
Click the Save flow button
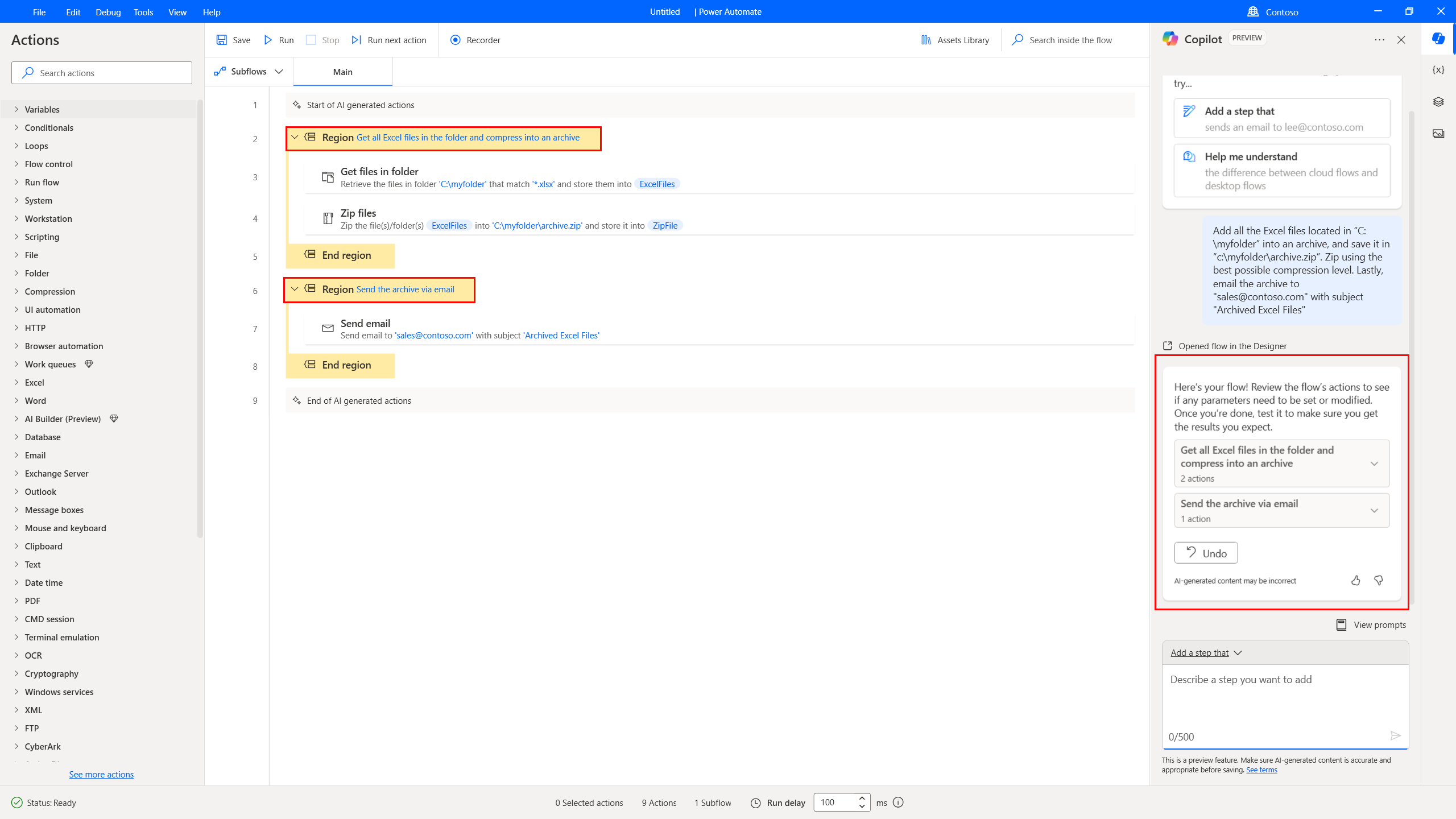pos(233,40)
